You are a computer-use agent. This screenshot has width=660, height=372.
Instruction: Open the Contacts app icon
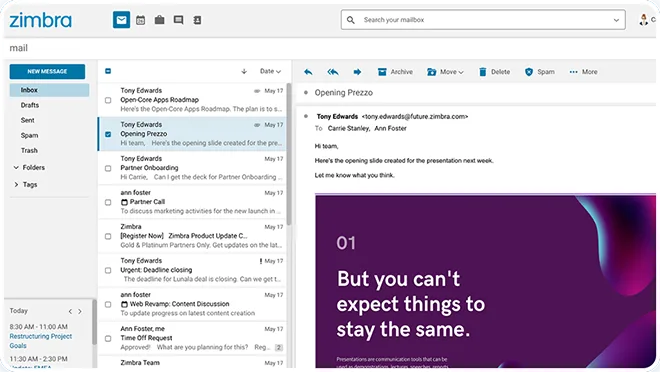197,20
